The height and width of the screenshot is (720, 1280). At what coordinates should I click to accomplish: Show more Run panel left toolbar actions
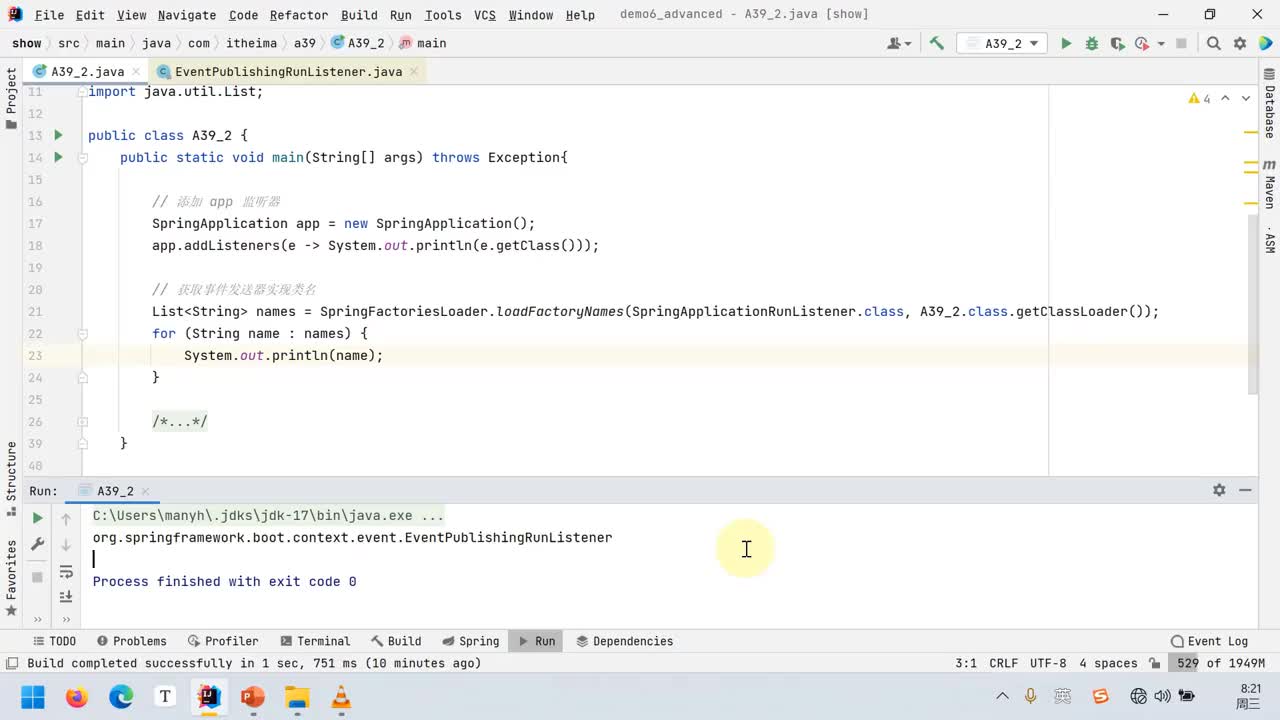coord(37,620)
